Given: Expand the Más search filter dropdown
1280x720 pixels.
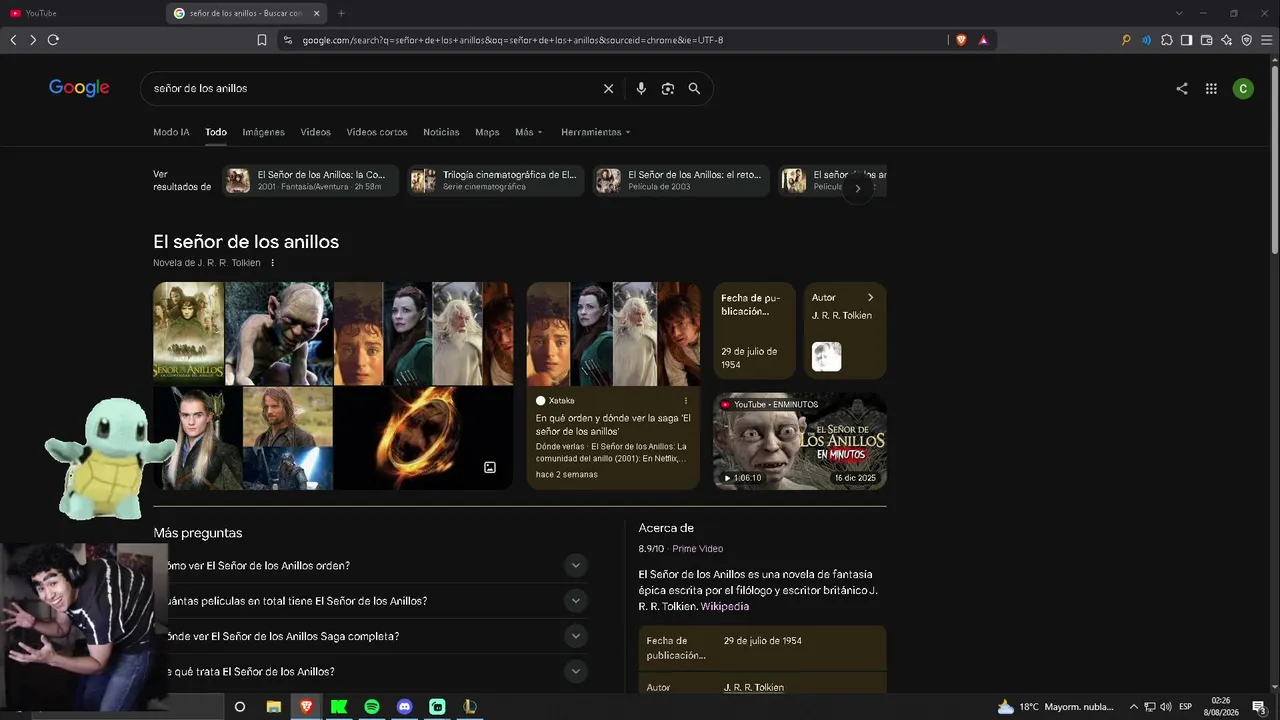Looking at the screenshot, I should [529, 132].
